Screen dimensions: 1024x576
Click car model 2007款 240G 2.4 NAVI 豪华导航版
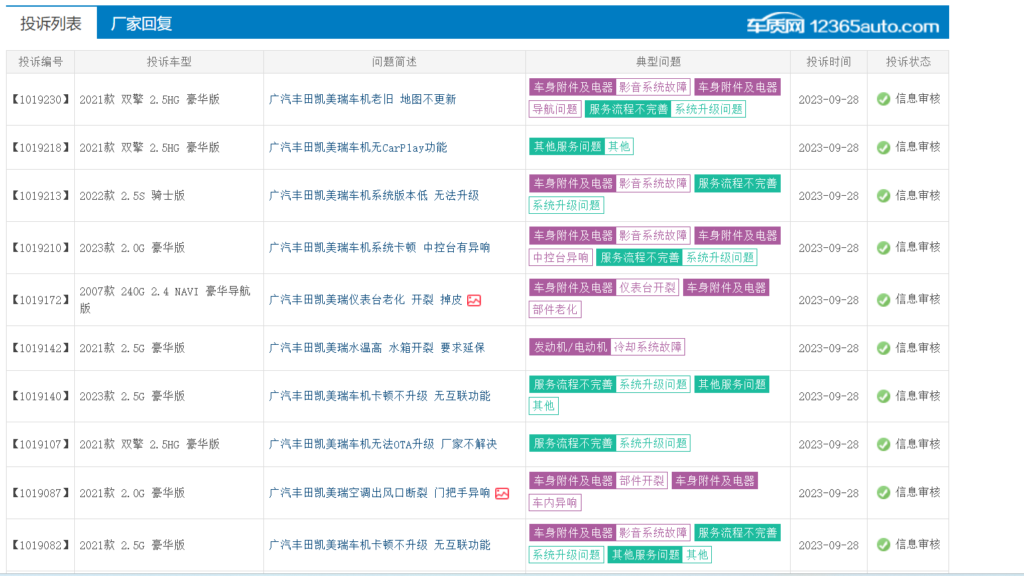[x=165, y=300]
